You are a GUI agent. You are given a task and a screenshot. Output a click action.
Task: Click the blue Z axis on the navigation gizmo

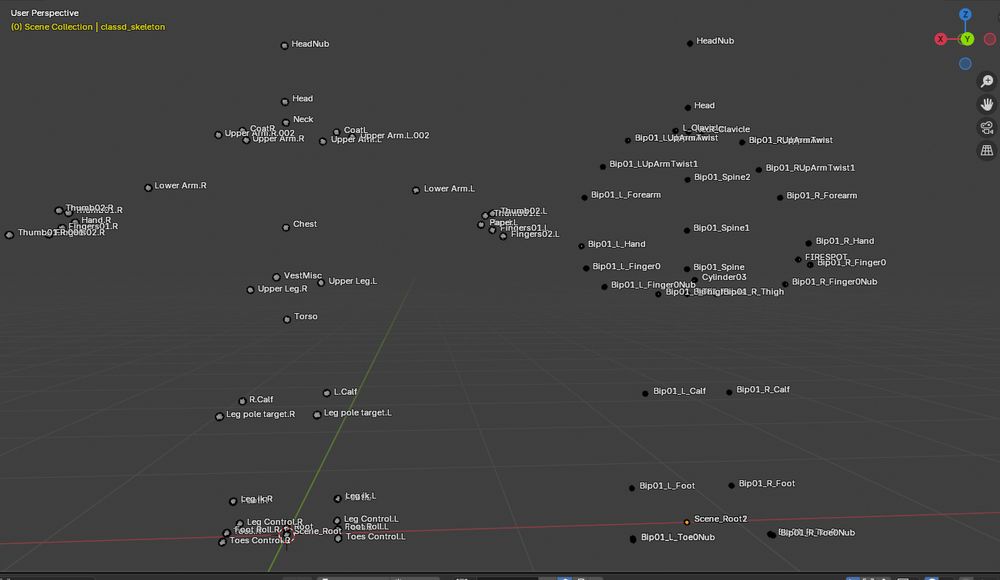(x=965, y=14)
